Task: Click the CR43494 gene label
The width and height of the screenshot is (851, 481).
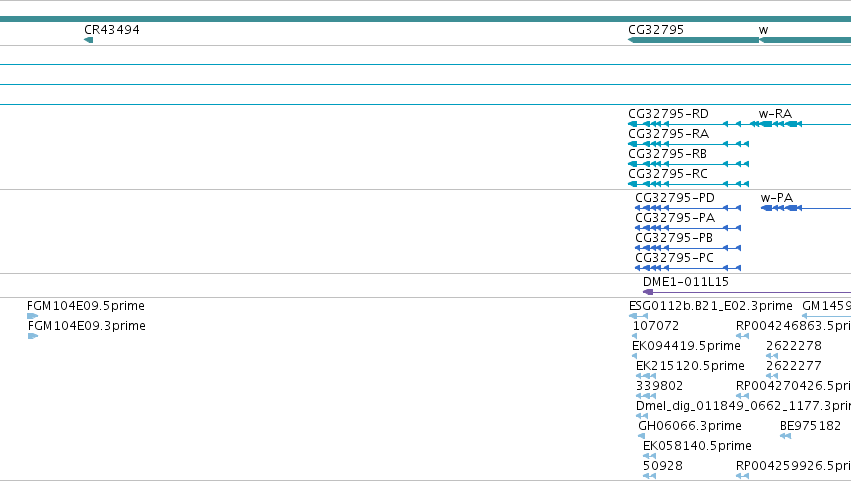Action: 112,30
